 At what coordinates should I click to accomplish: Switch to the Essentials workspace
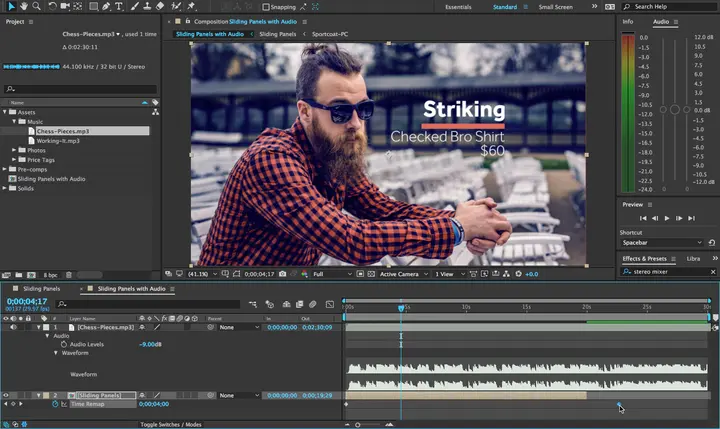[458, 7]
